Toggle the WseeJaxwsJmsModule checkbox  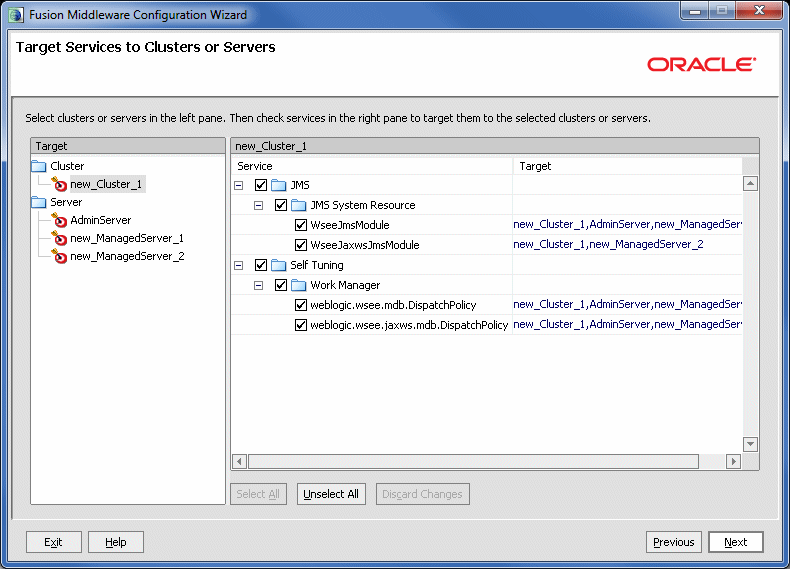[x=301, y=245]
